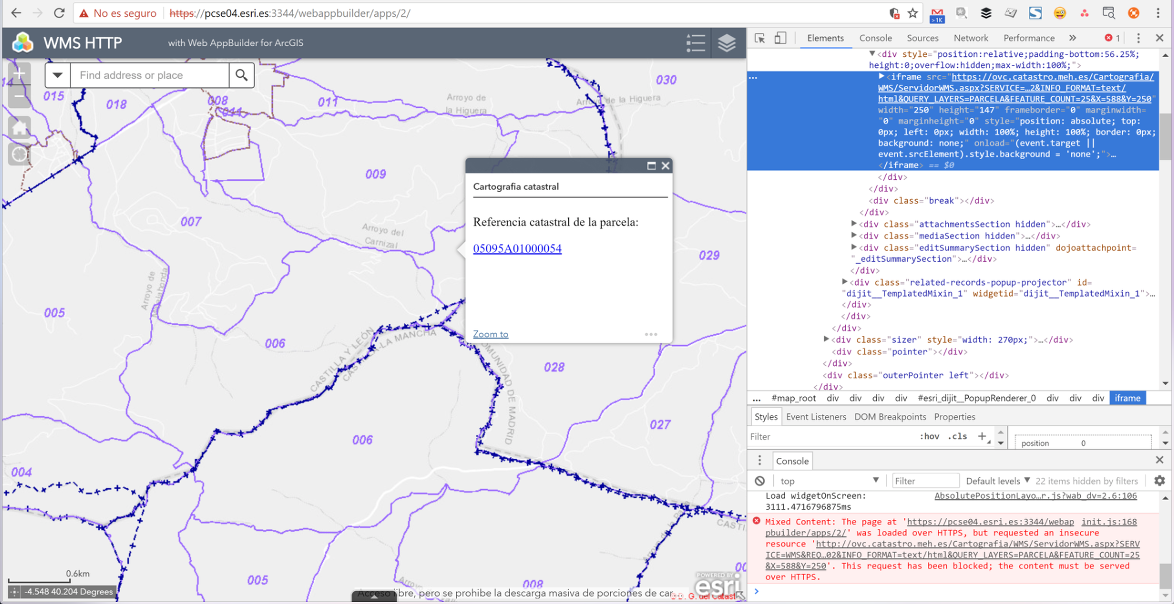1174x604 pixels.
Task: Open the Legend widget in the app header
Action: pos(696,43)
